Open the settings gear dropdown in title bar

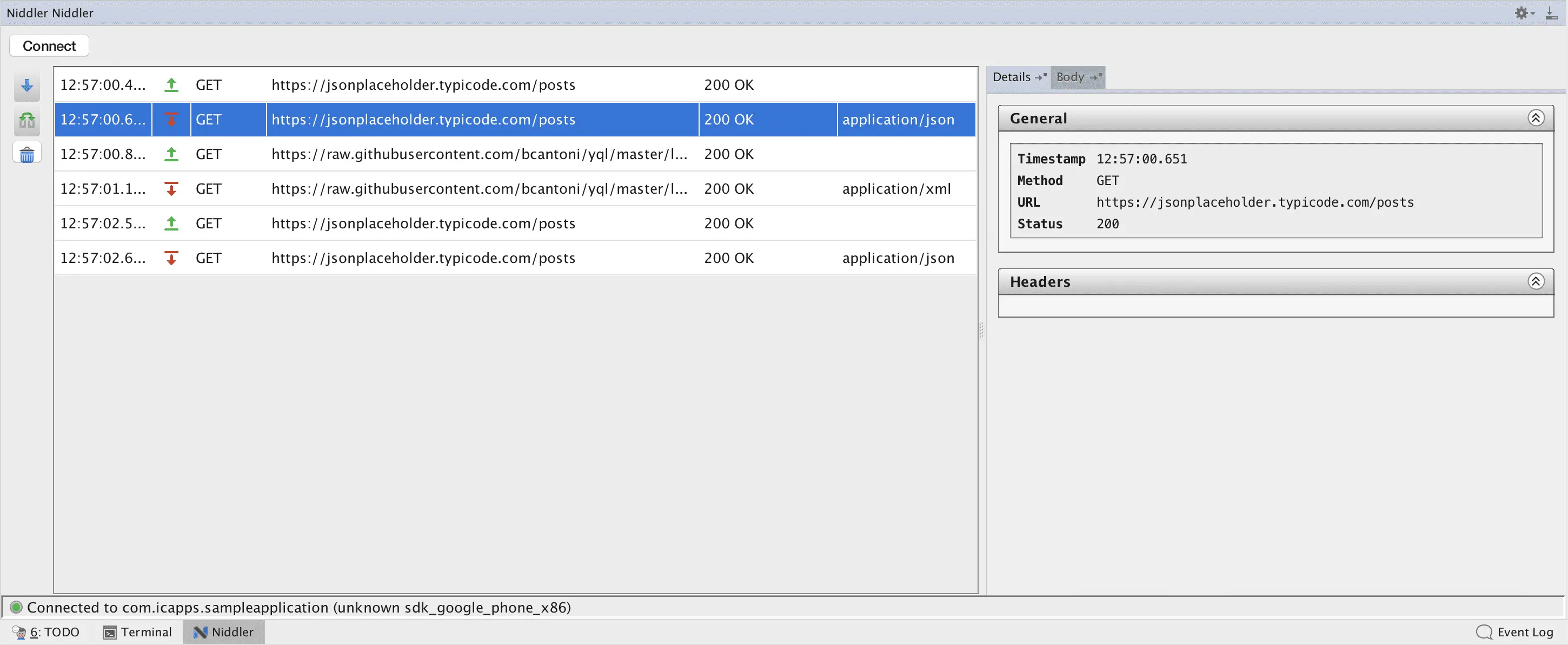pyautogui.click(x=1524, y=13)
